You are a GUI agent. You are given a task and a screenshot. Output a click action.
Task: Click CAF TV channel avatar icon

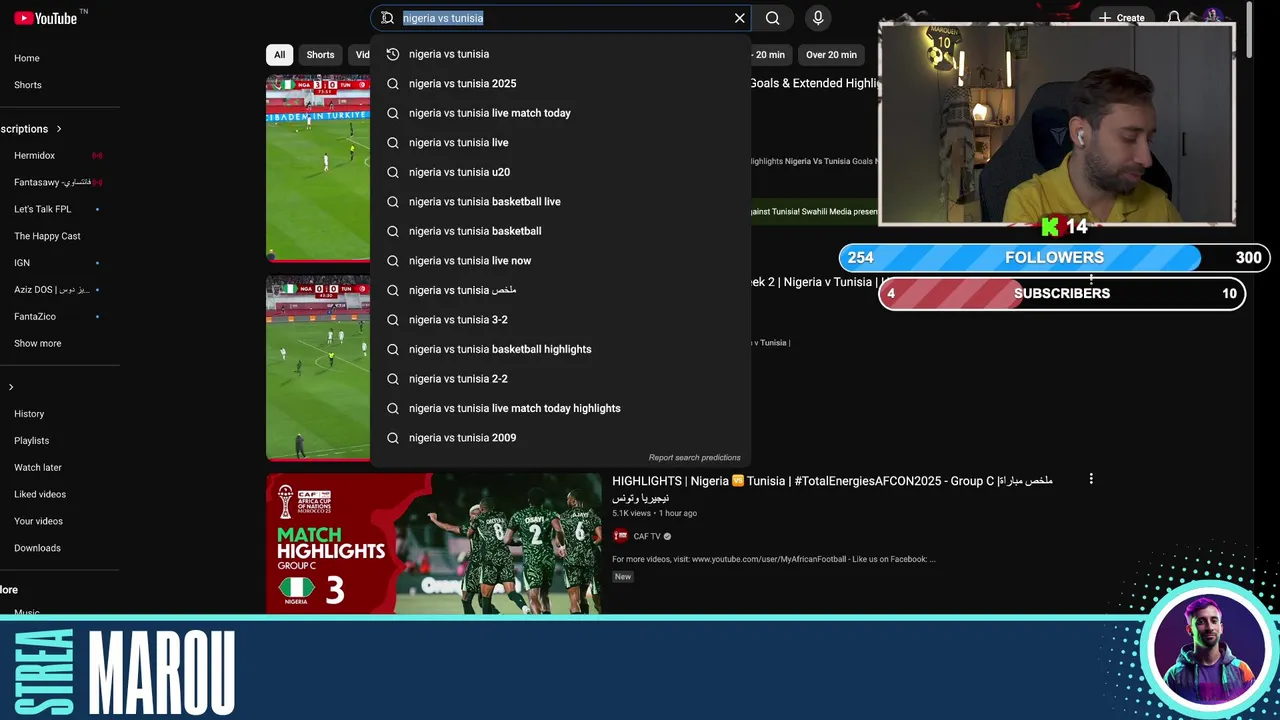tap(620, 537)
